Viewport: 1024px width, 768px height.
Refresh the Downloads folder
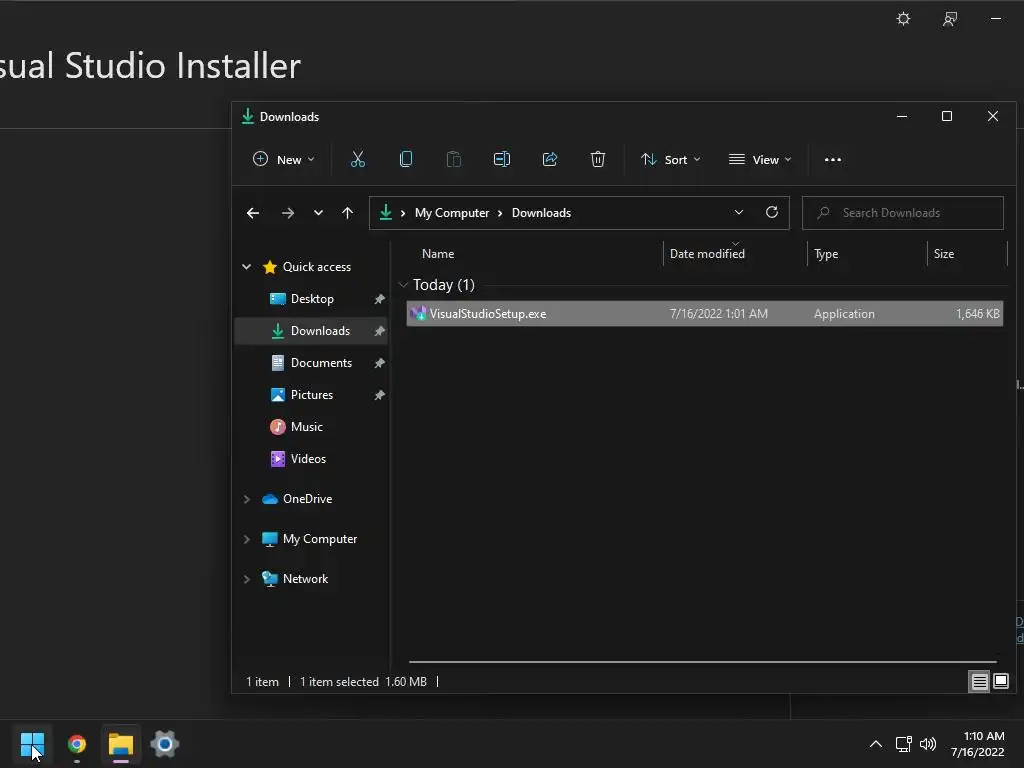click(771, 212)
